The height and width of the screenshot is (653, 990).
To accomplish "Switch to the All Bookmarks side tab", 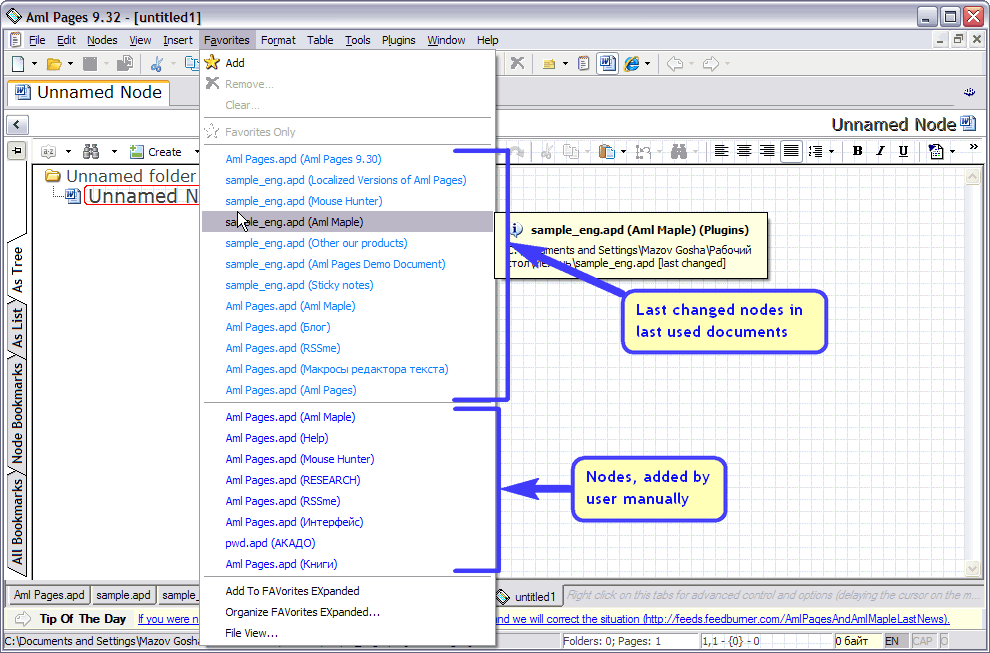I will [x=17, y=523].
